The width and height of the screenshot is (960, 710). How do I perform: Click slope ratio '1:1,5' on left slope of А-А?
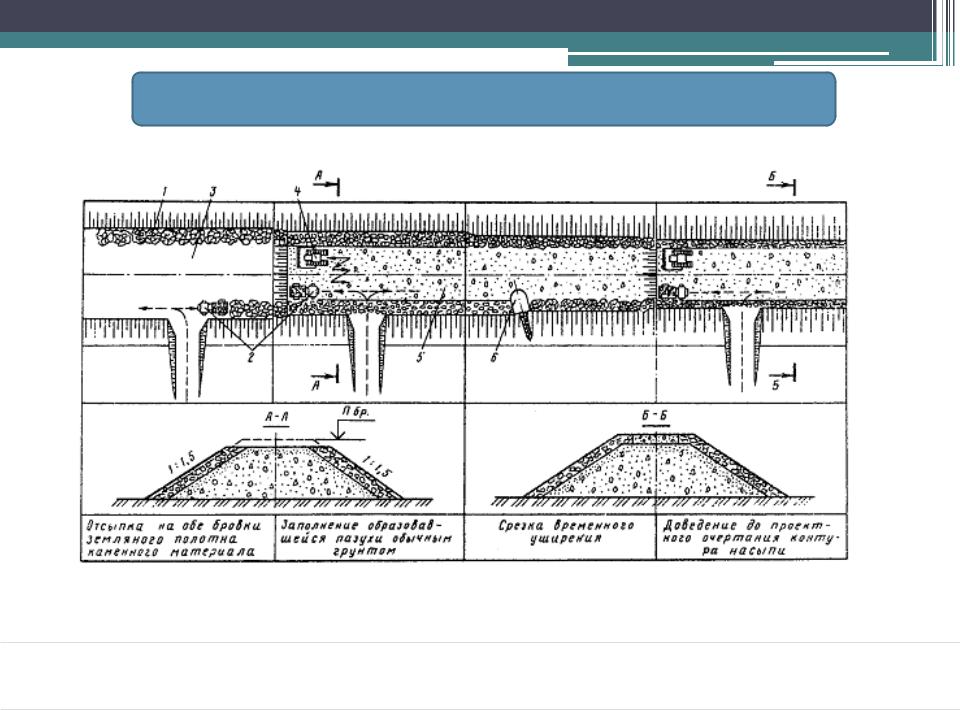[x=181, y=463]
